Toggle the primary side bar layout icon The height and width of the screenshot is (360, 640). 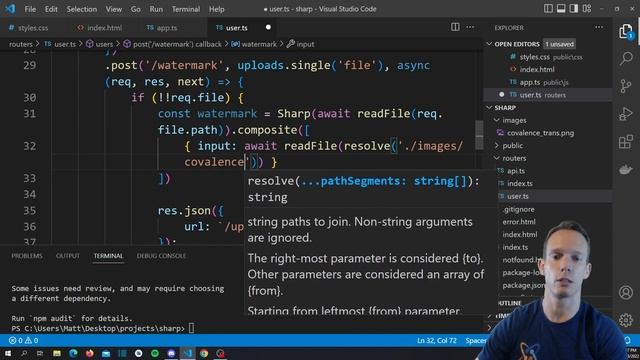[548, 9]
